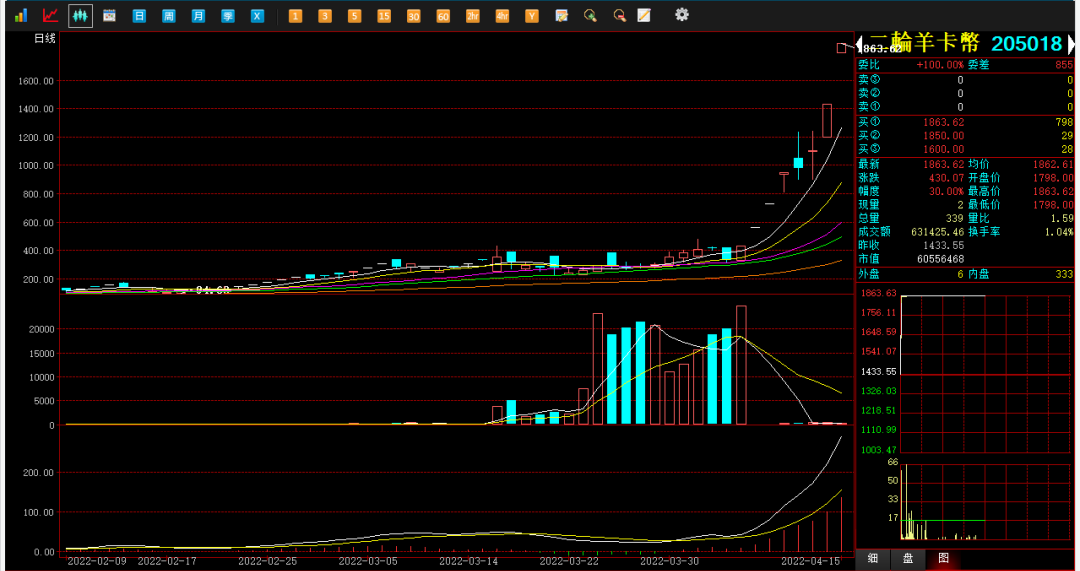
Task: Select the 3-minute chart button
Action: [x=325, y=16]
